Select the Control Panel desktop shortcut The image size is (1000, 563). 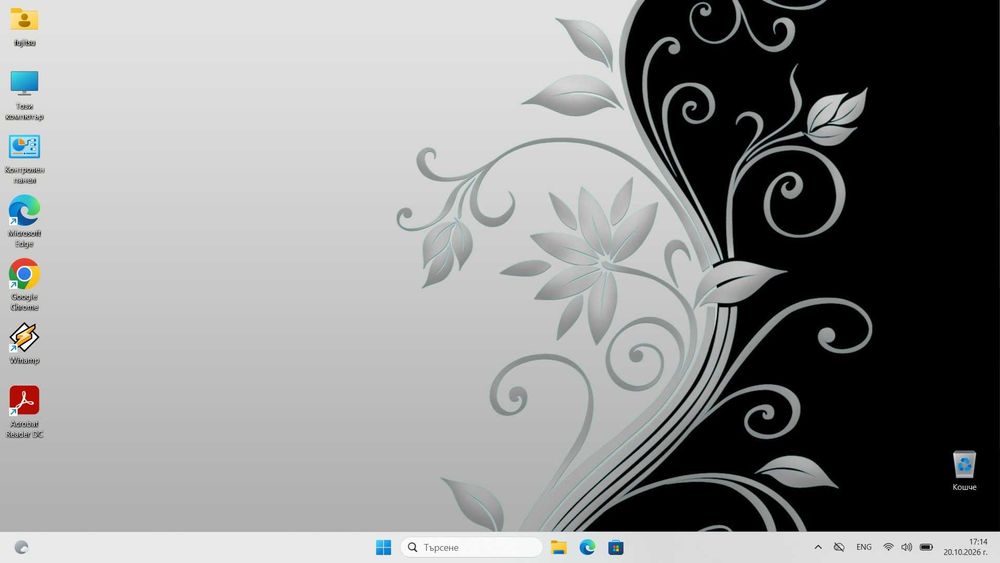(x=24, y=159)
